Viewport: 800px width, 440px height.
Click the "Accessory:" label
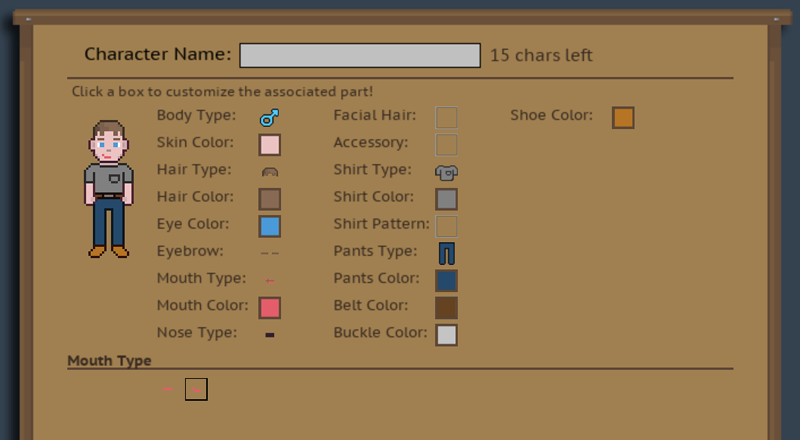click(371, 142)
